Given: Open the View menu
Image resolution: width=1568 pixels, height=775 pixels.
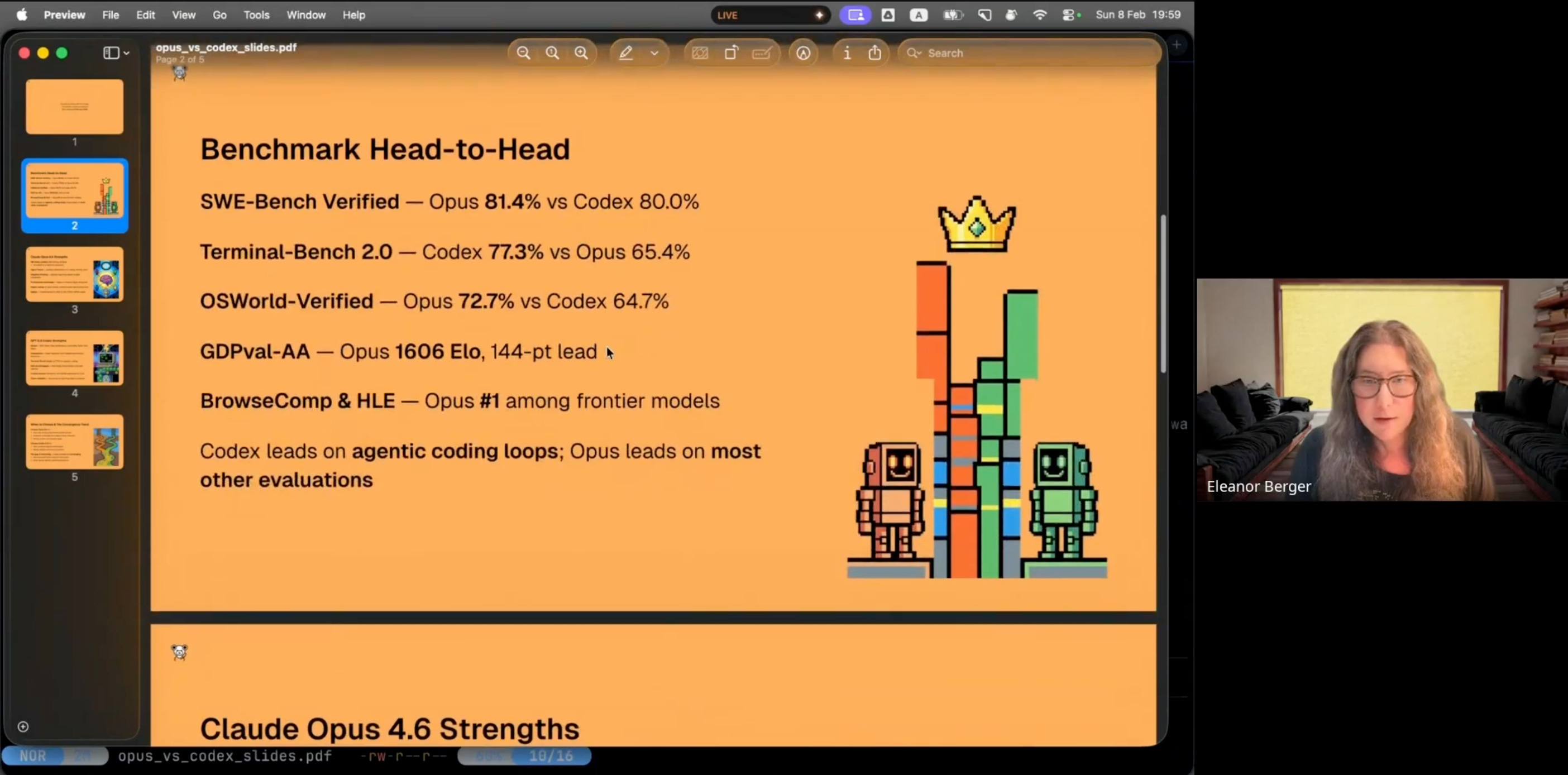Looking at the screenshot, I should pos(183,15).
